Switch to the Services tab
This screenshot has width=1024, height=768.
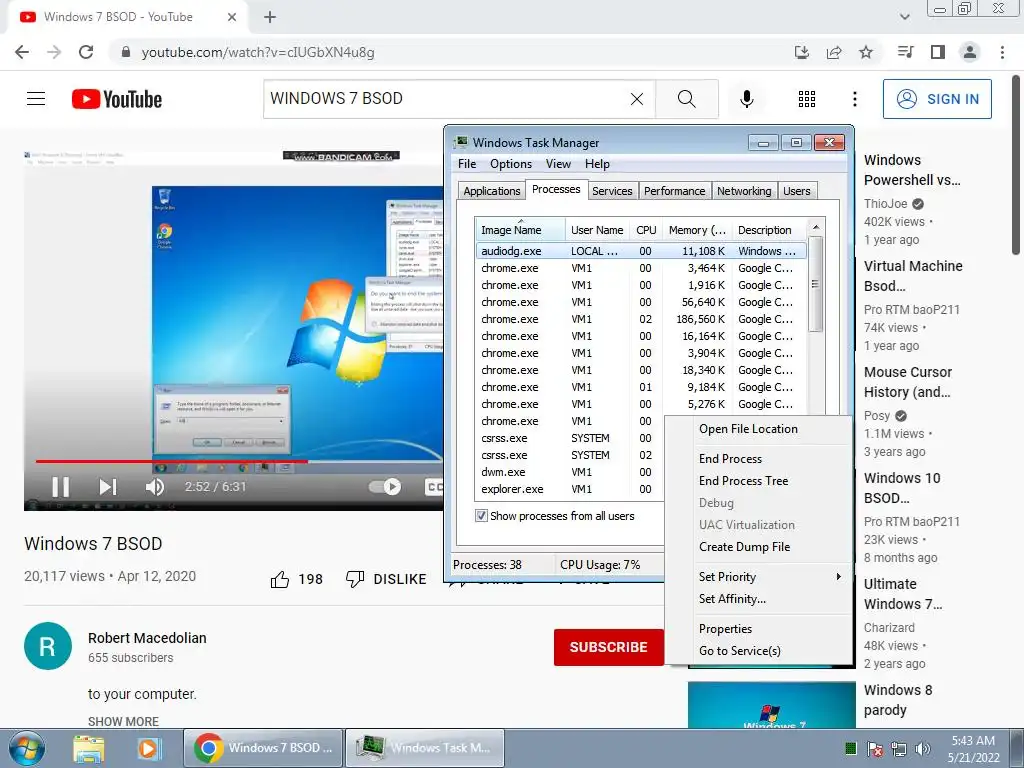pos(612,191)
